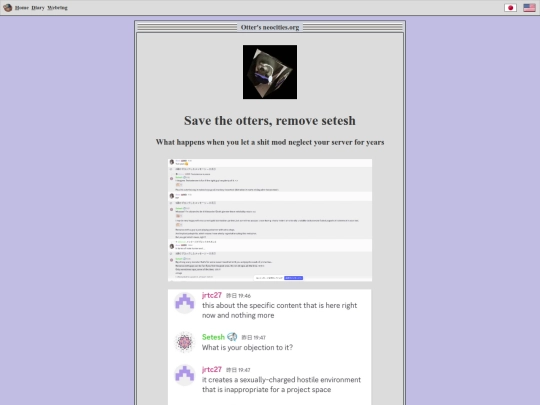Click the blue button in the small chat screenshot
The height and width of the screenshot is (405, 540).
click(293, 278)
